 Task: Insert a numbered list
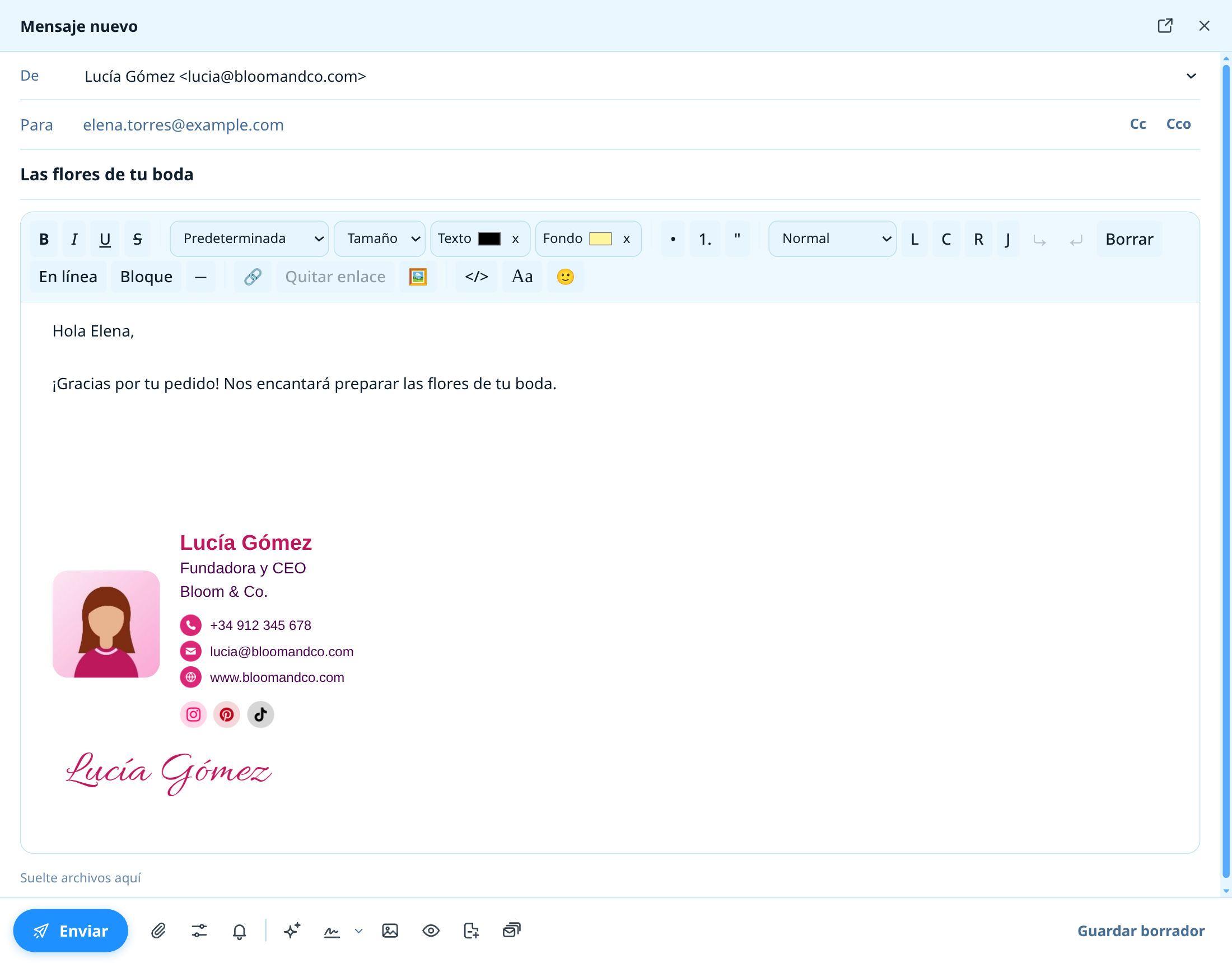pyautogui.click(x=705, y=239)
